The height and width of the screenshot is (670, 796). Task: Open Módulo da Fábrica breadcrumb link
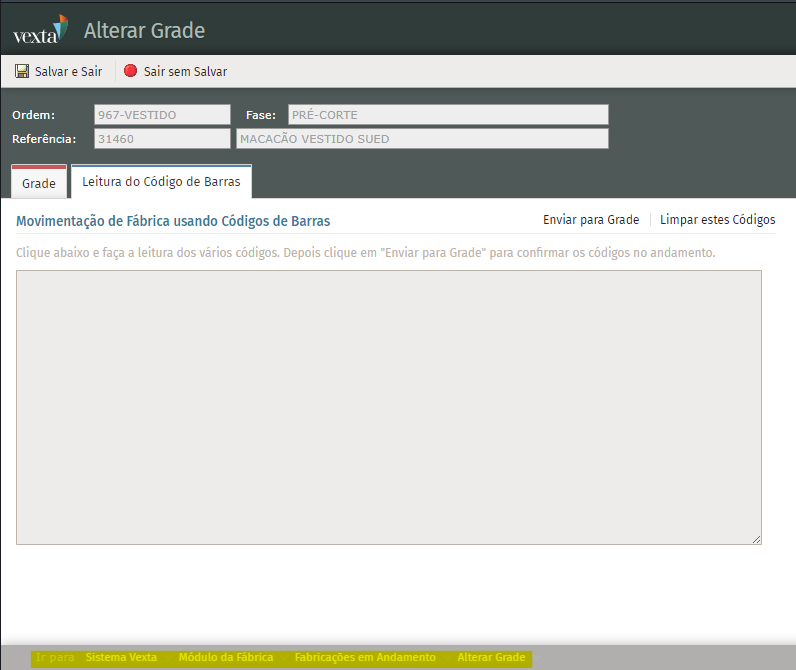pos(225,658)
